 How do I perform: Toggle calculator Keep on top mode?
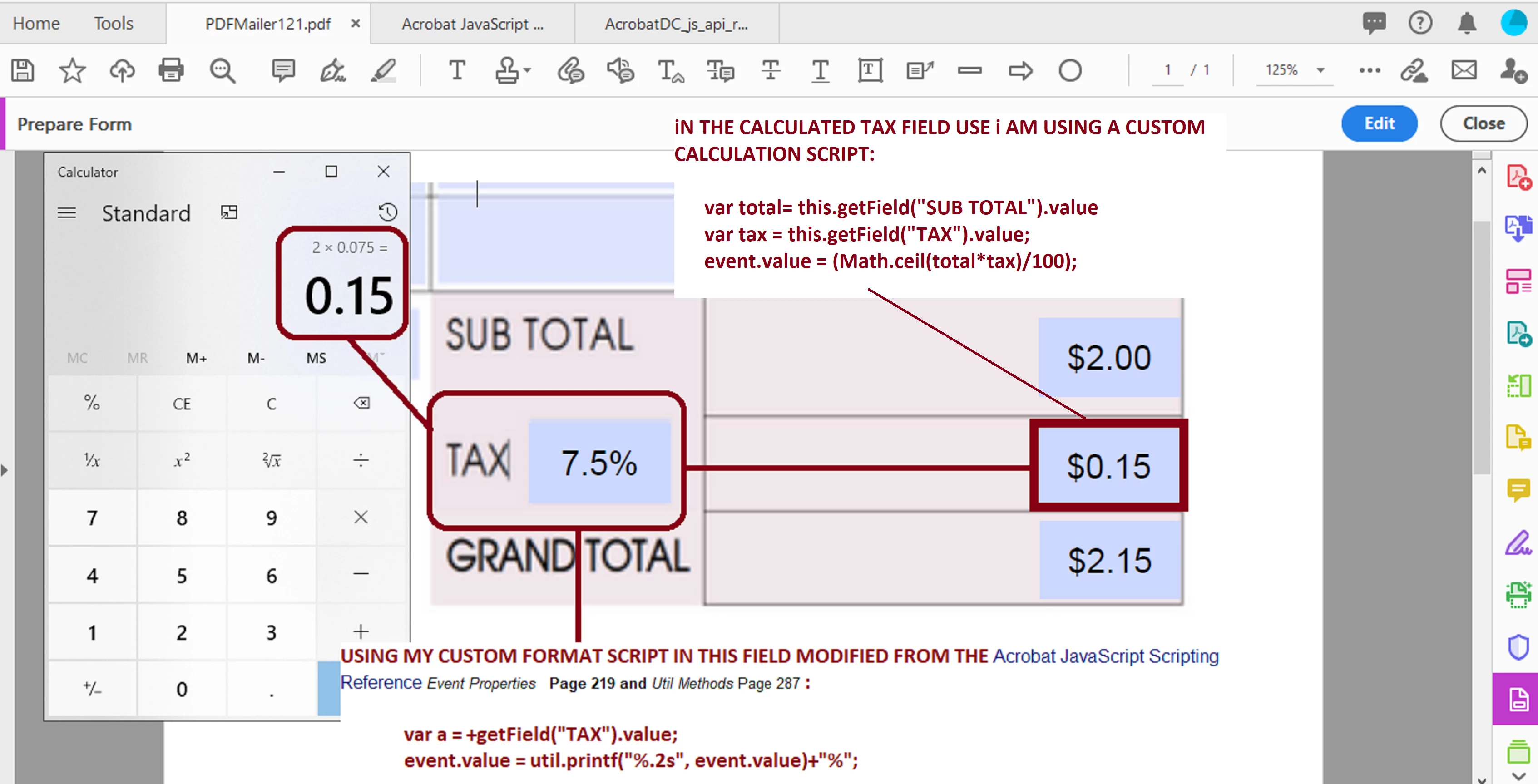229,212
